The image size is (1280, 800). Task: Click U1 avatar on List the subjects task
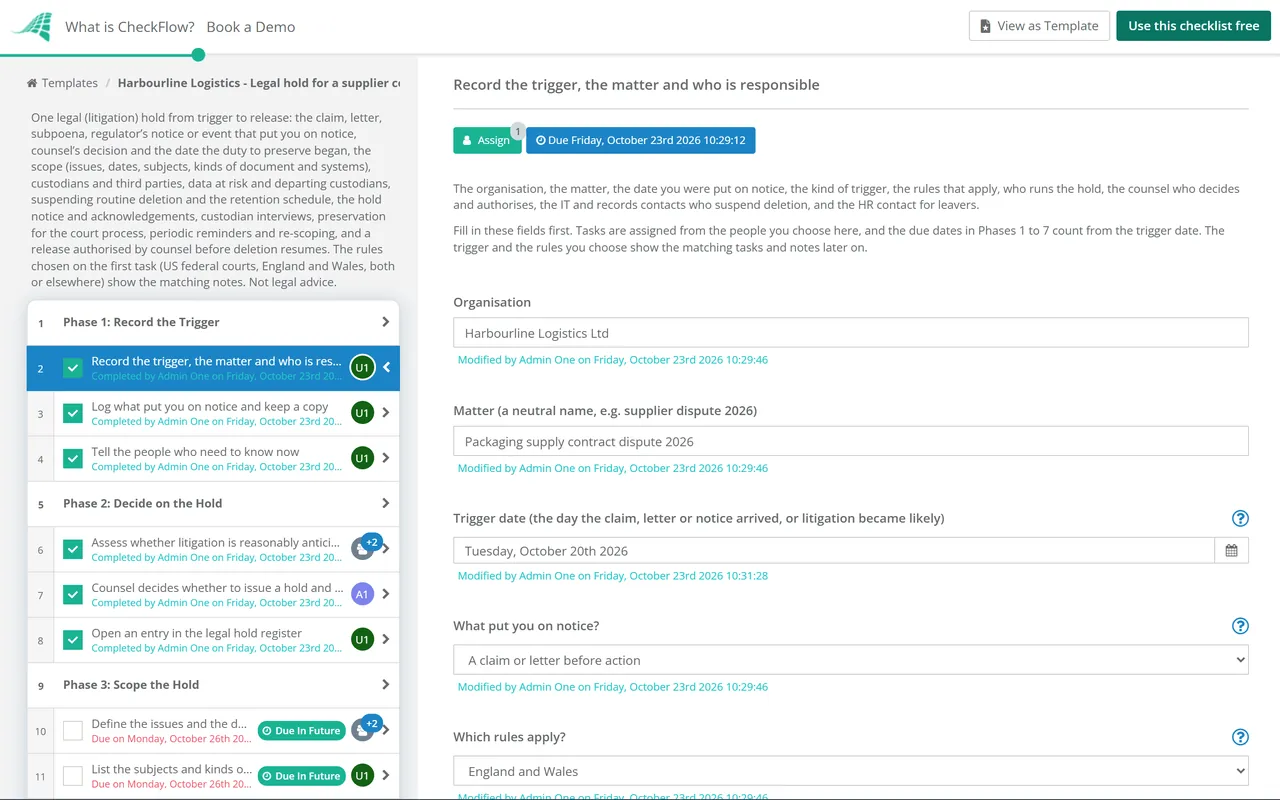pyautogui.click(x=362, y=775)
